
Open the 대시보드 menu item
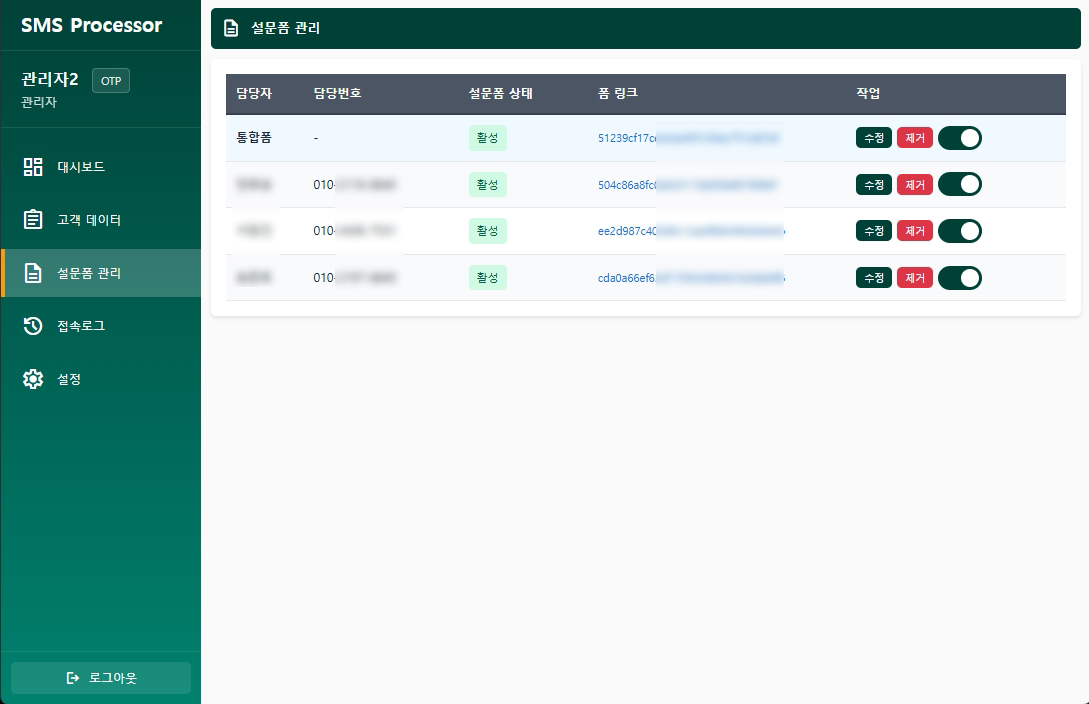click(x=80, y=167)
